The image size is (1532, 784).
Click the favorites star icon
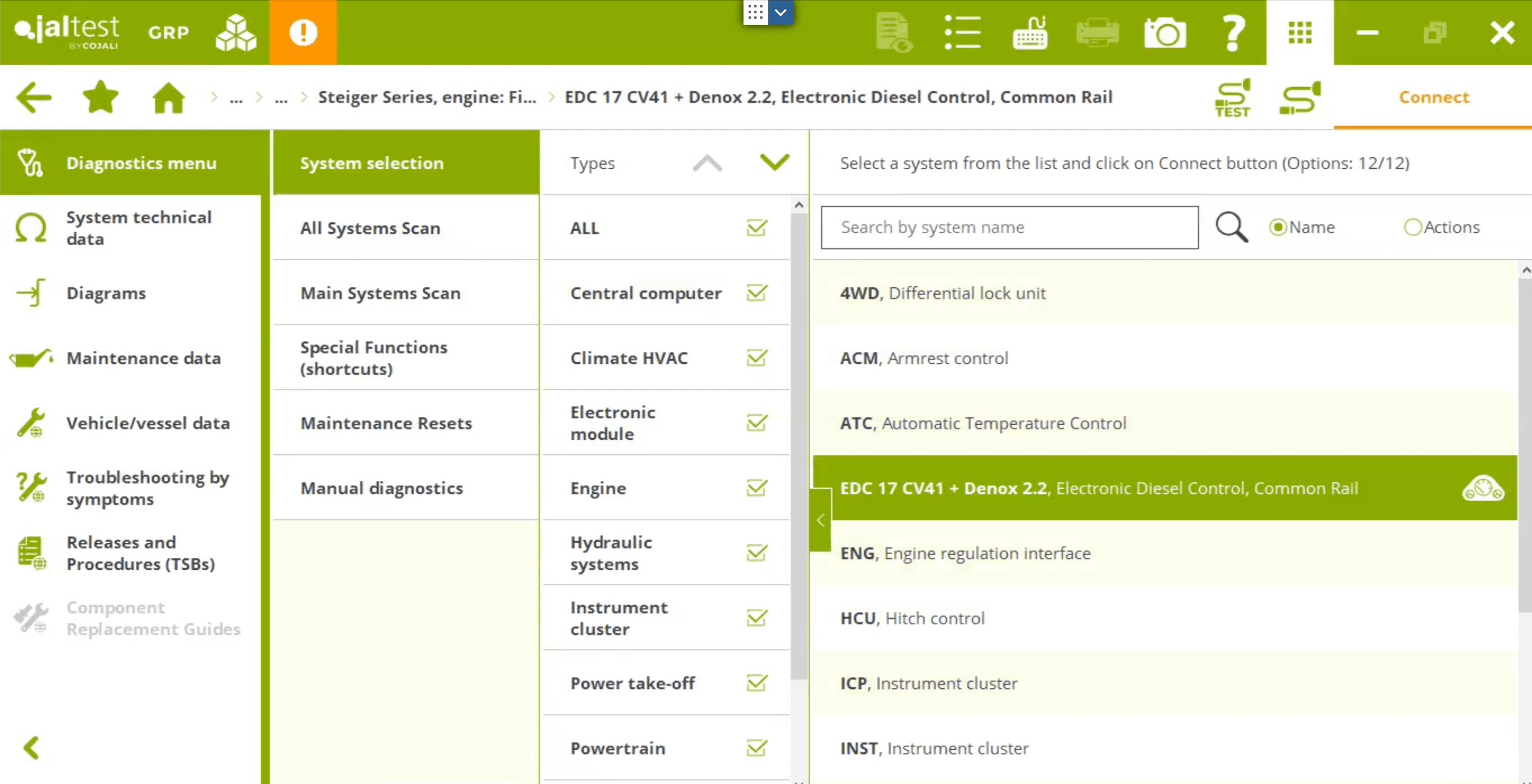tap(100, 97)
